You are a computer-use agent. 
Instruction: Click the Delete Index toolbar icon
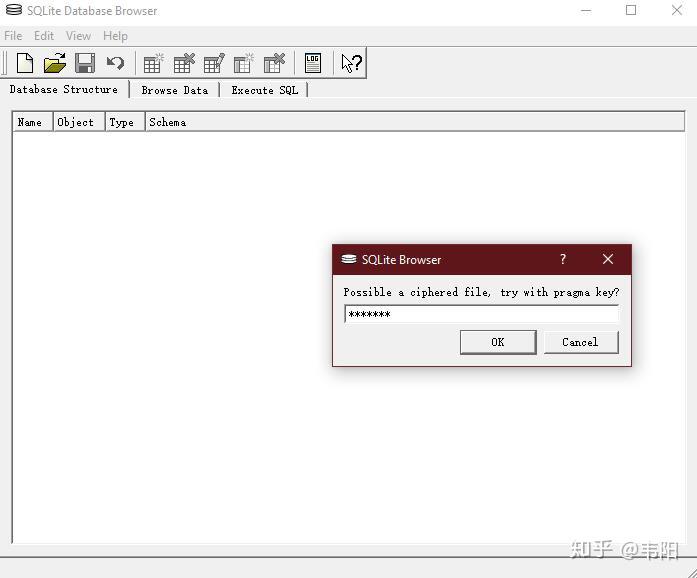point(274,63)
